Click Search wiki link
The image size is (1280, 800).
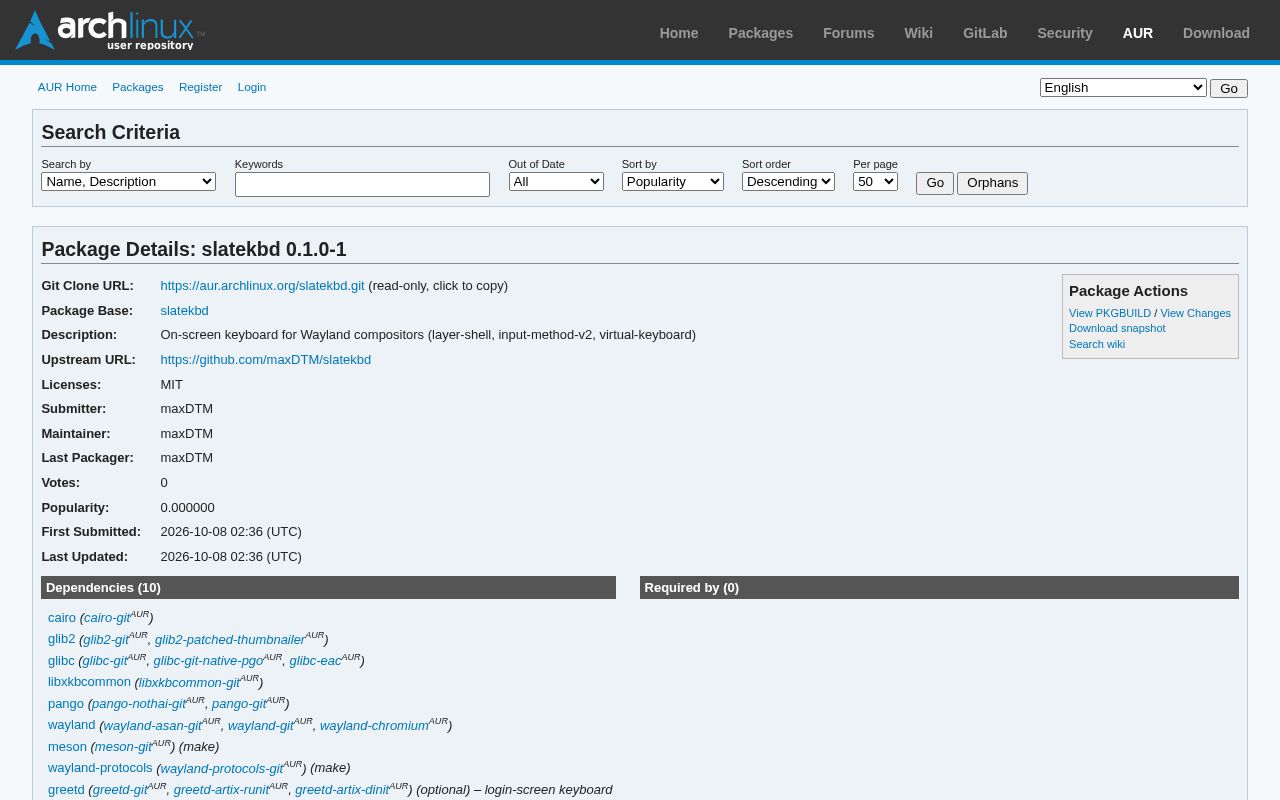tap(1097, 344)
